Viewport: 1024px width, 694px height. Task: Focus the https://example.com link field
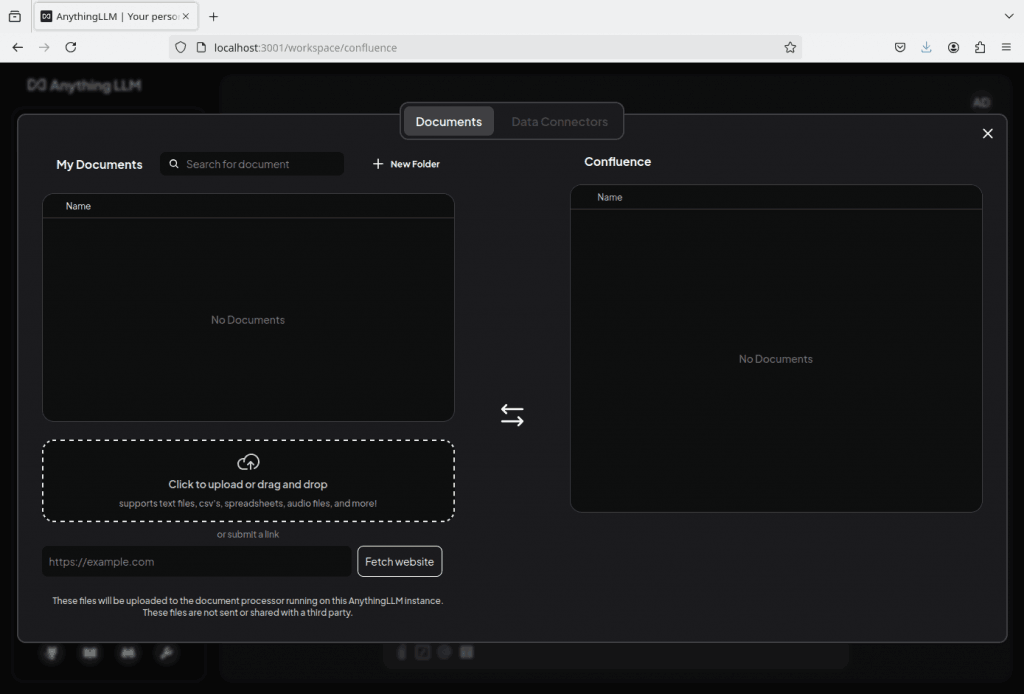[197, 561]
